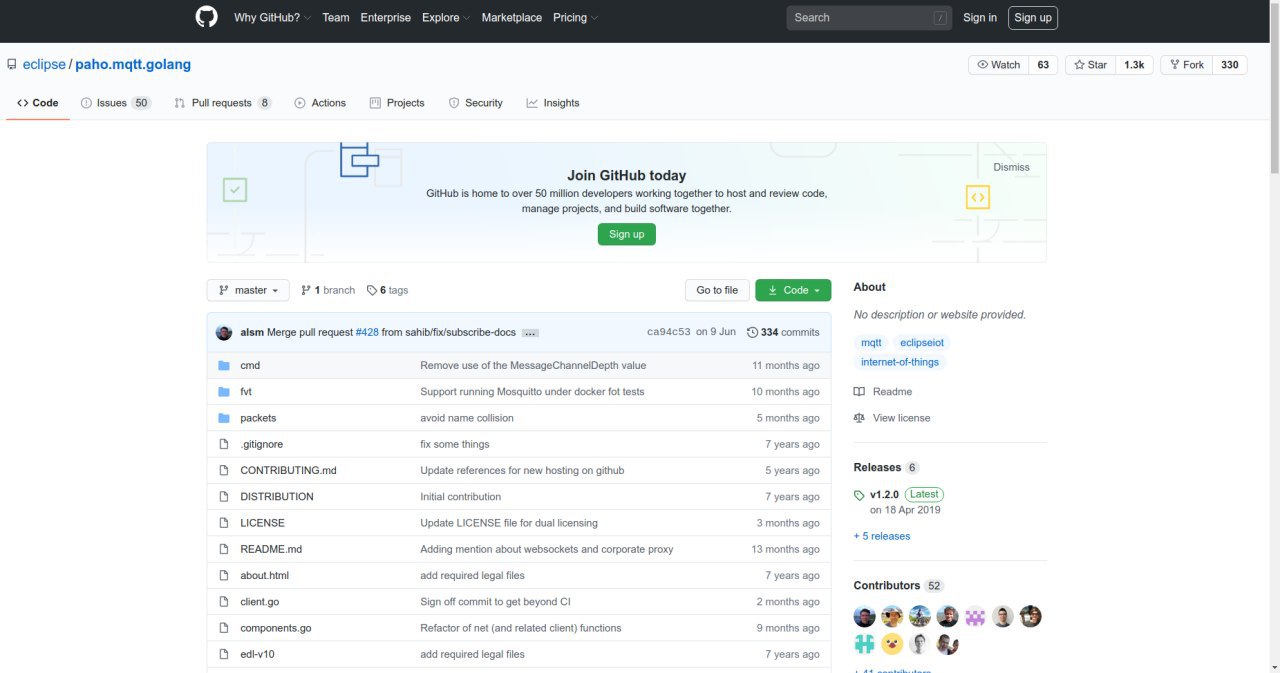Click the Go to file button
Image resolution: width=1280 pixels, height=673 pixels.
coord(717,290)
